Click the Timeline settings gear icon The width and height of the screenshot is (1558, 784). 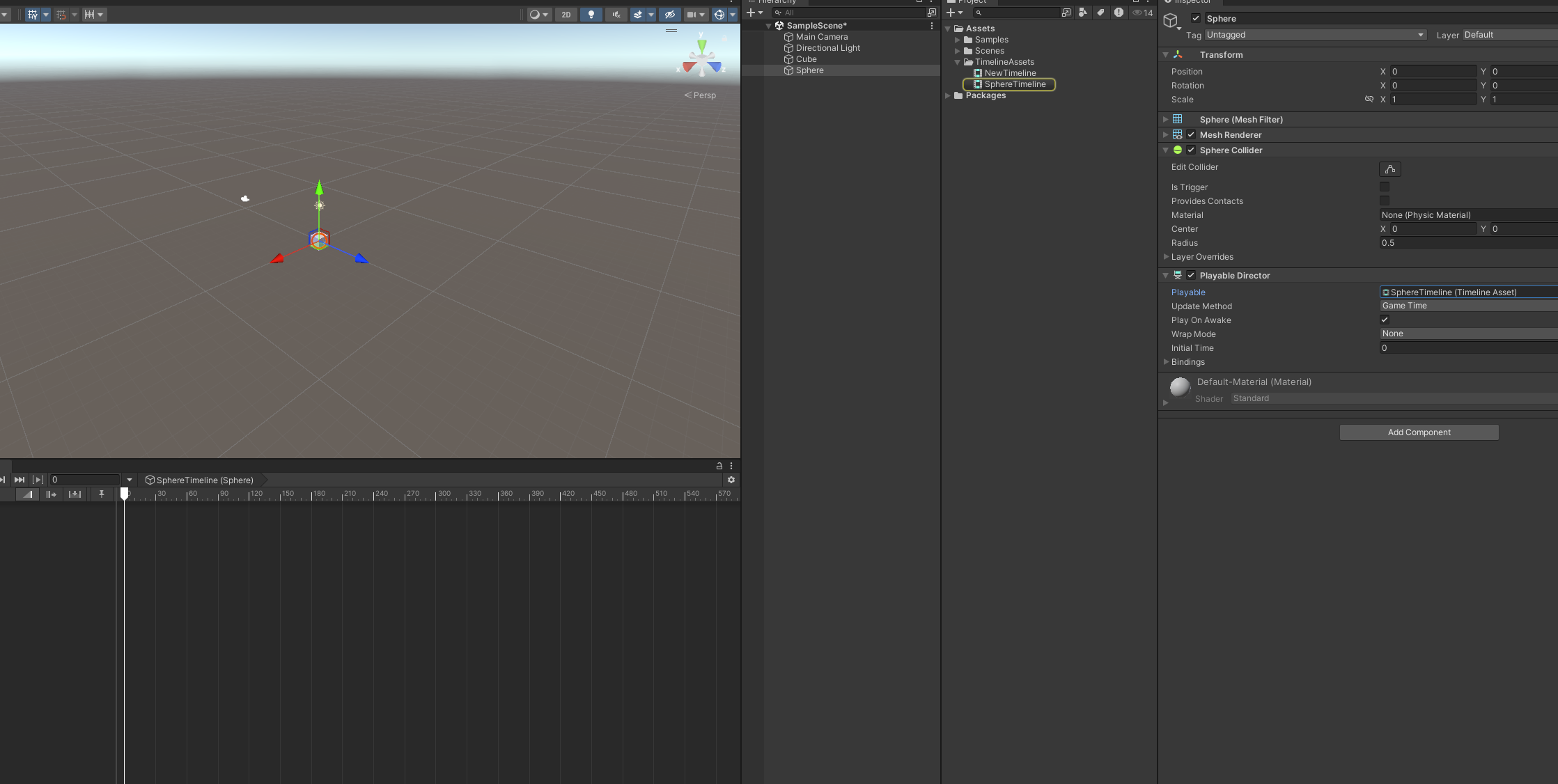click(x=731, y=480)
